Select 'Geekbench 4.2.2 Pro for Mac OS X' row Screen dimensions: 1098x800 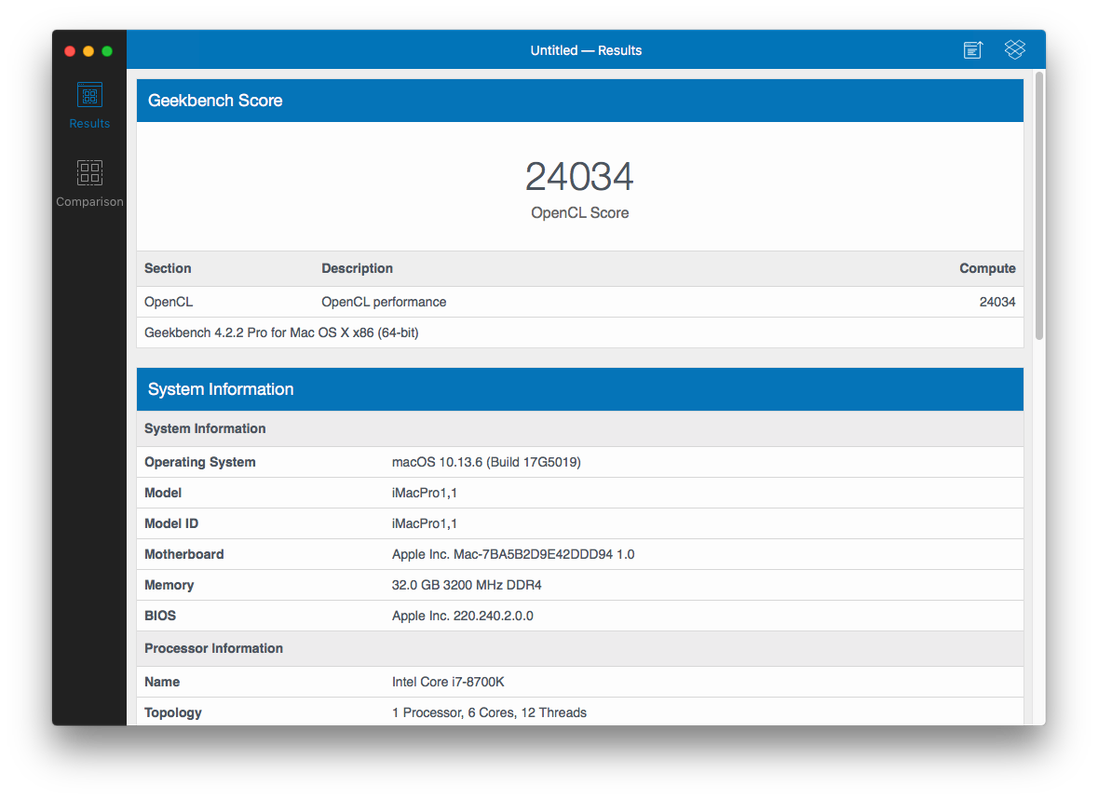pyautogui.click(x=580, y=333)
